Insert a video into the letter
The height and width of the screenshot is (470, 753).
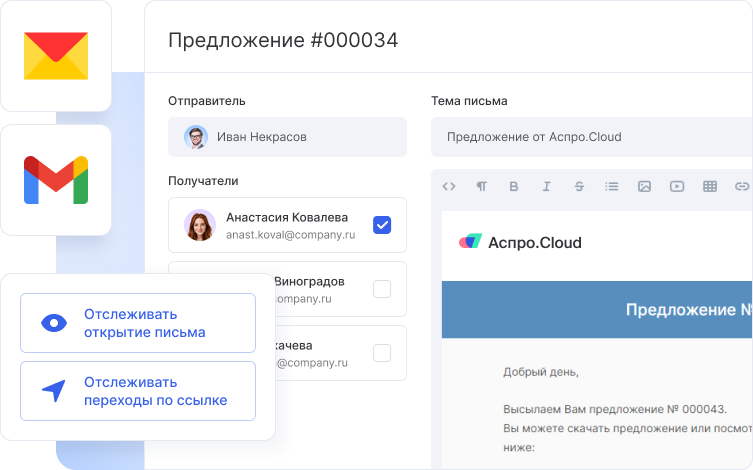coord(677,186)
